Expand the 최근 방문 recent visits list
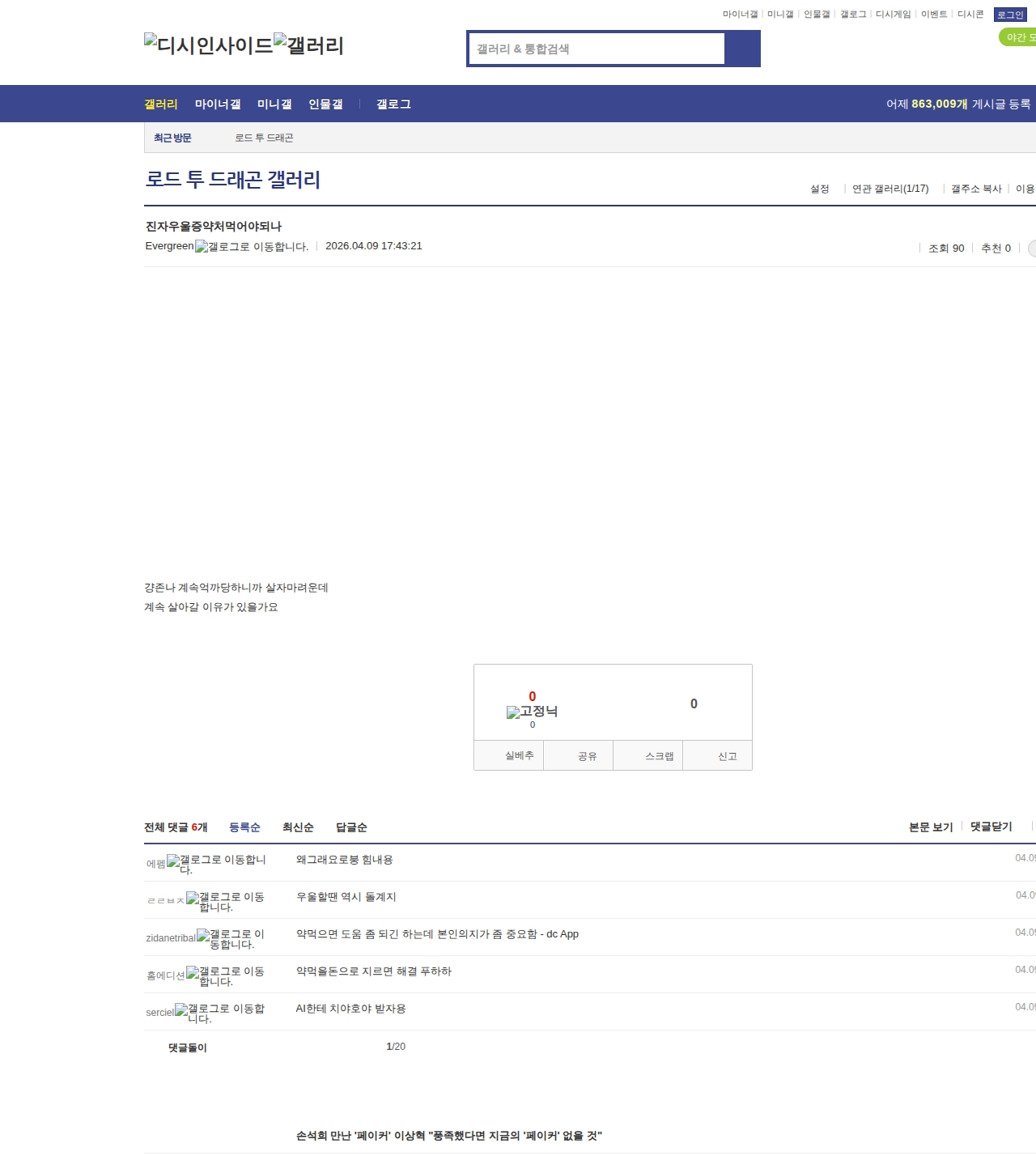This screenshot has width=1036, height=1156. [x=172, y=138]
